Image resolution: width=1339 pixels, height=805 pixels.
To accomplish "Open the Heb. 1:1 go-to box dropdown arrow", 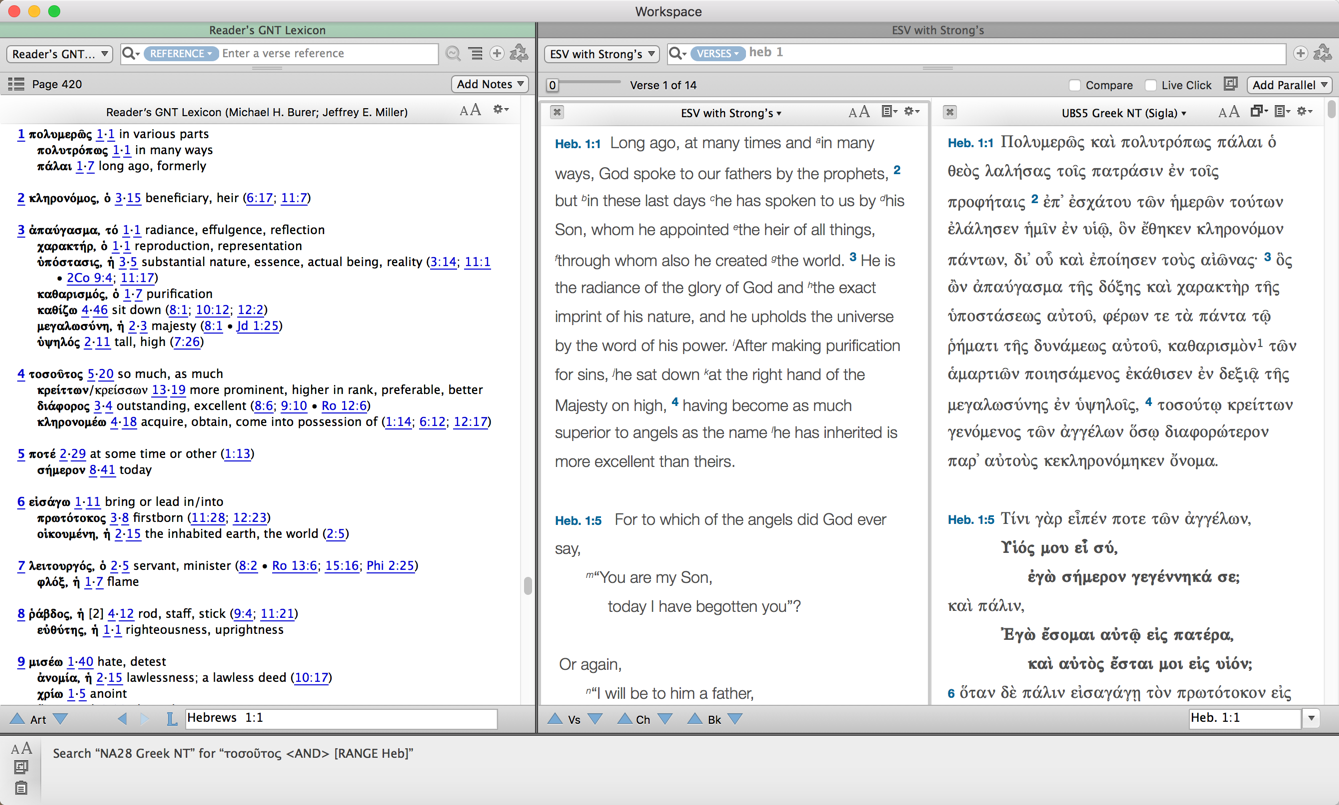I will pyautogui.click(x=1311, y=718).
